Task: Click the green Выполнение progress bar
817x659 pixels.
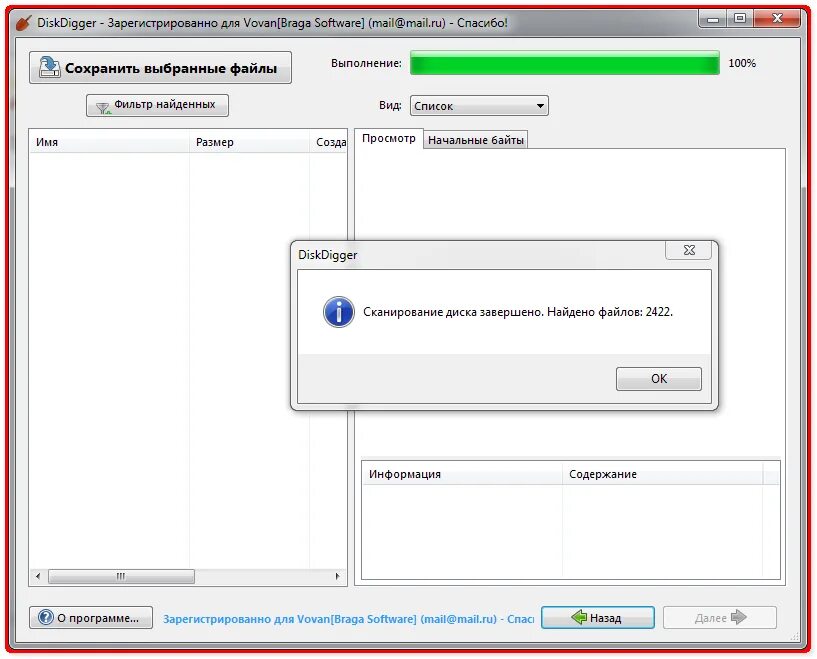Action: 565,63
